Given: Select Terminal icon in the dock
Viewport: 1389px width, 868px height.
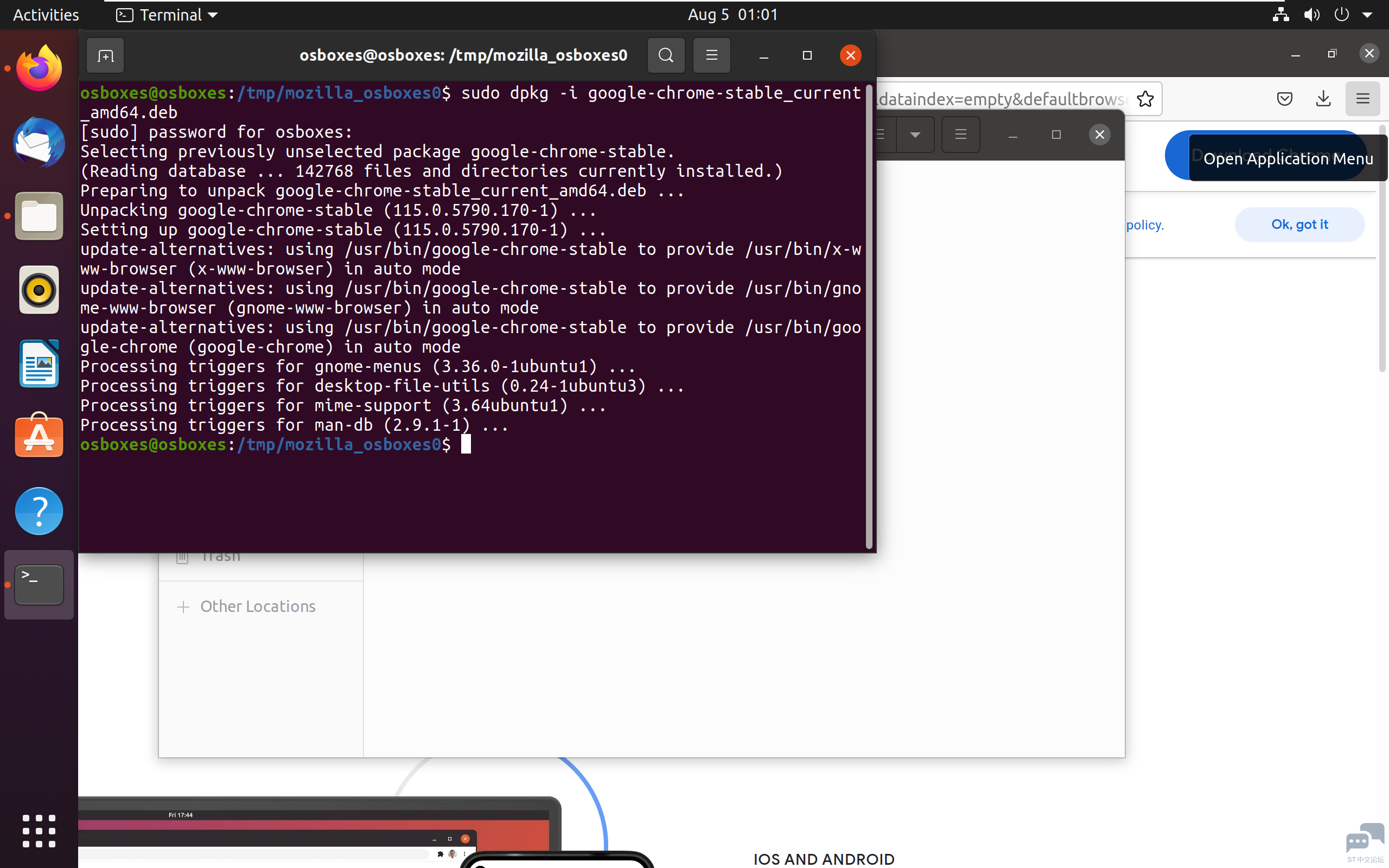Looking at the screenshot, I should pyautogui.click(x=39, y=584).
